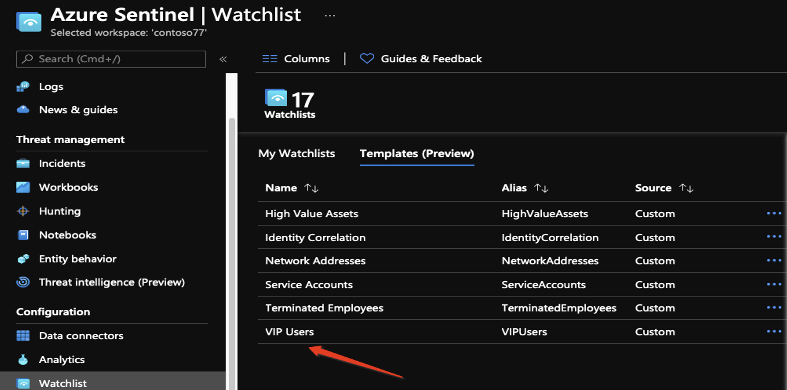
Task: Go to Hunting in the sidebar
Action: pos(59,211)
